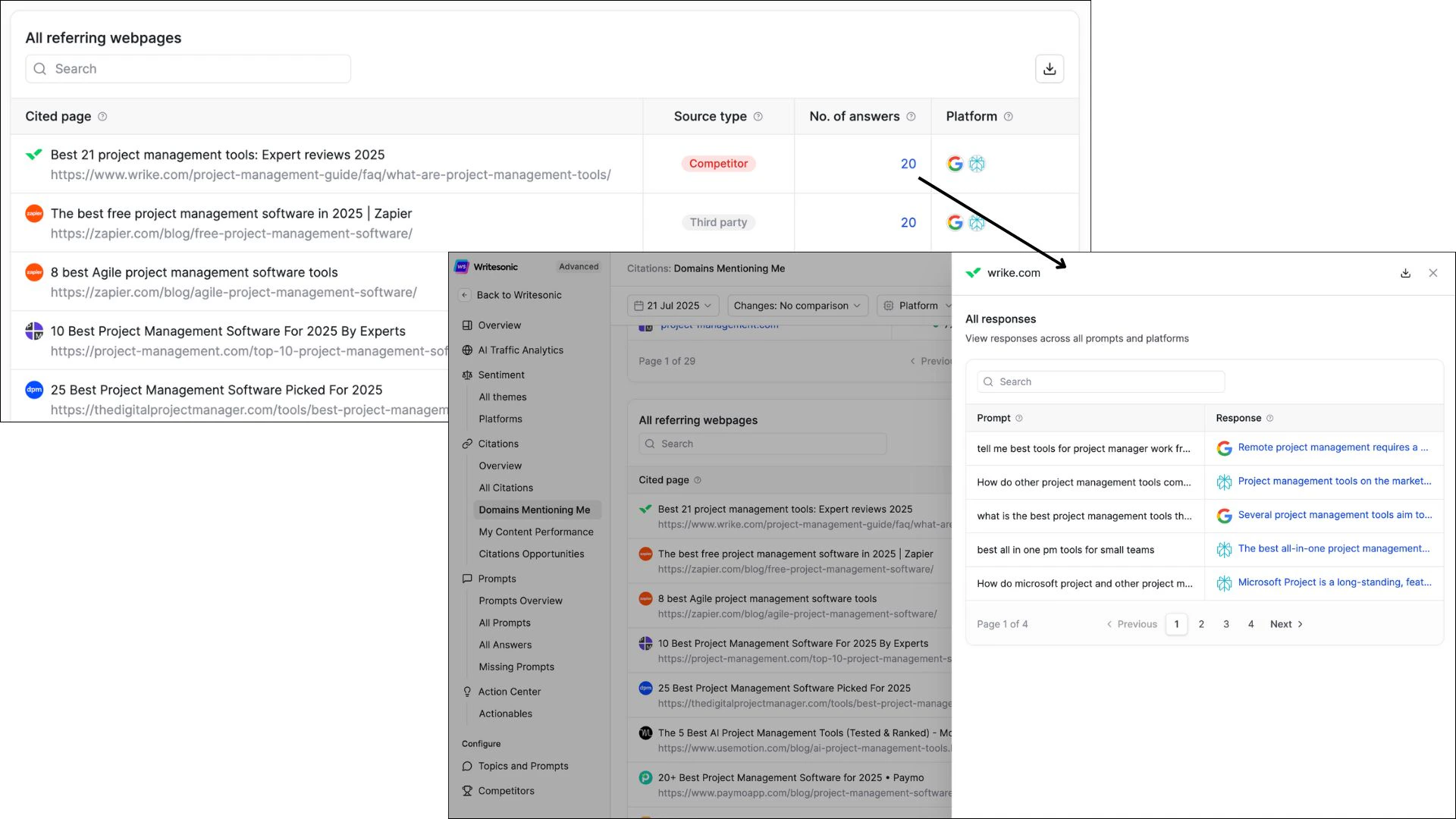Click Search field in All responses panel
Screen dimensions: 1456x819
pyautogui.click(x=1101, y=381)
